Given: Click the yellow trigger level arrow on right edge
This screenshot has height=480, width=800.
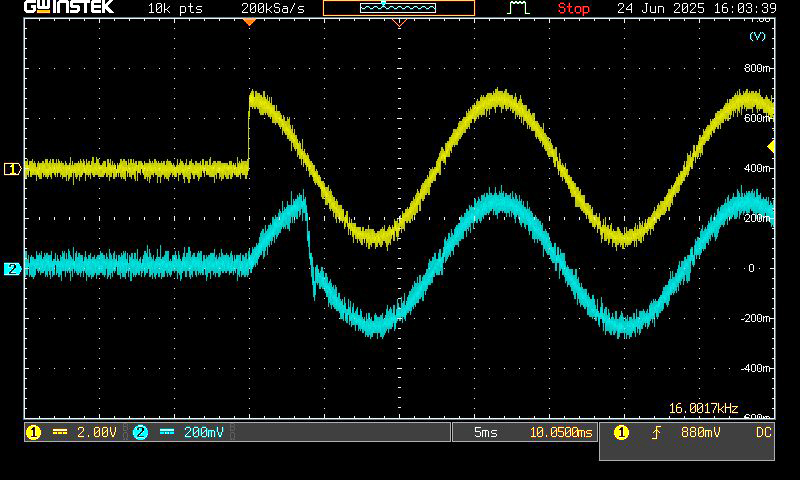Looking at the screenshot, I should [x=770, y=147].
